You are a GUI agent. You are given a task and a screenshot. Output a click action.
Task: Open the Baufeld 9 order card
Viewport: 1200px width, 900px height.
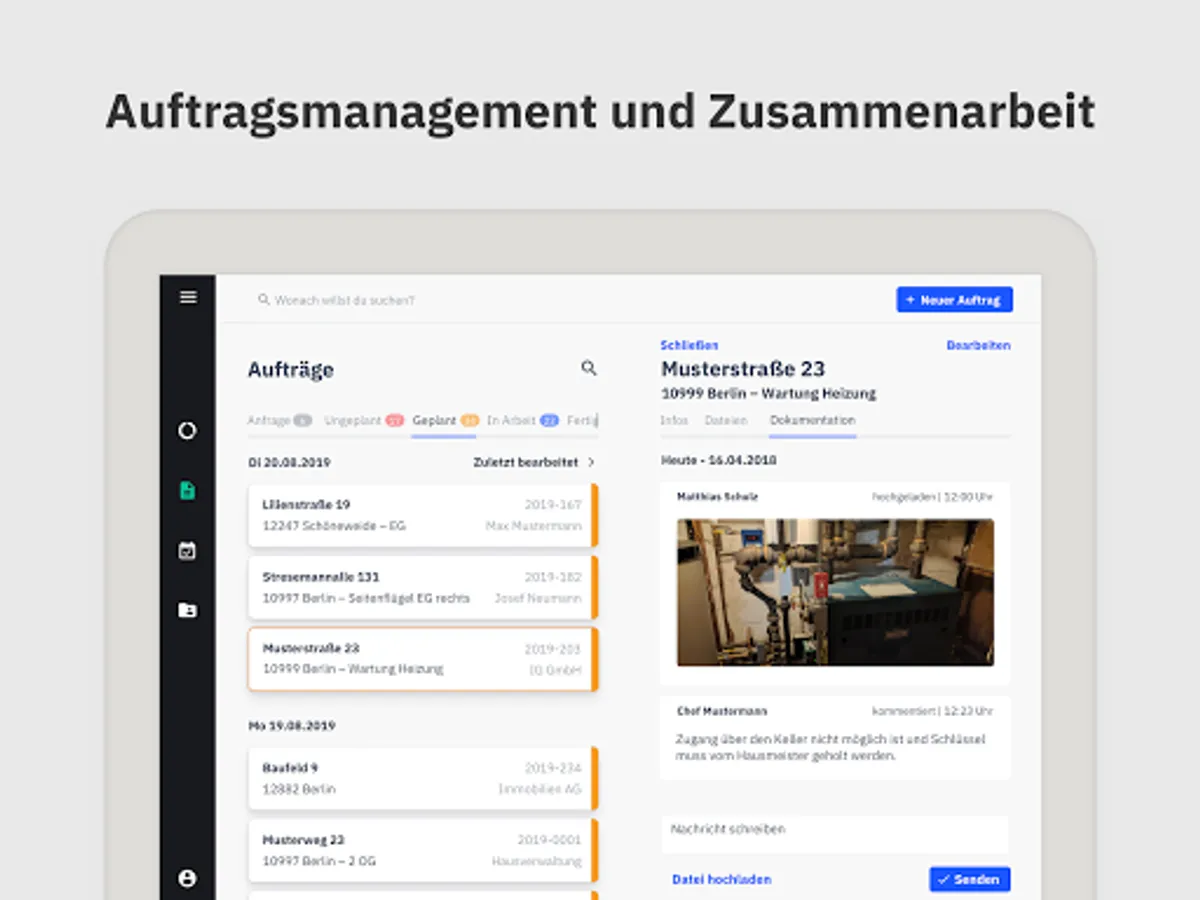(x=422, y=779)
